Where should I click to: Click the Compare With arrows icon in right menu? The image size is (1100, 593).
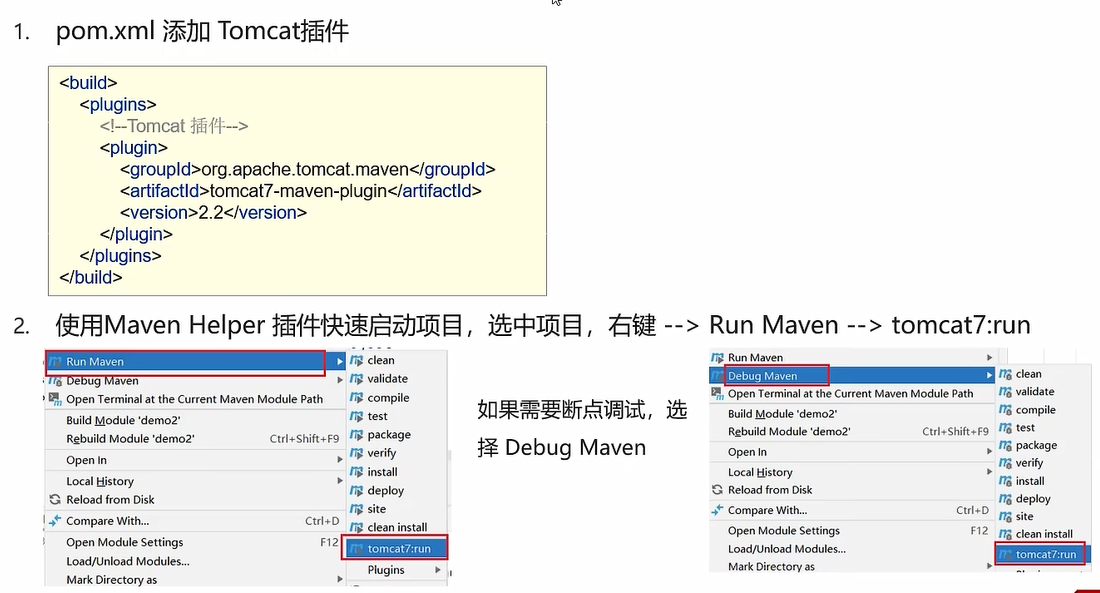pos(717,510)
